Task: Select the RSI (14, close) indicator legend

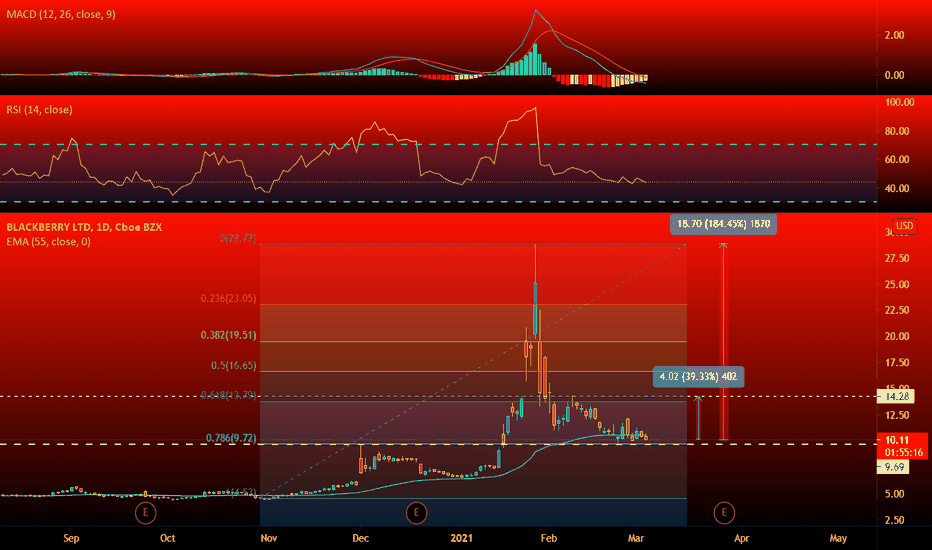Action: (39, 109)
